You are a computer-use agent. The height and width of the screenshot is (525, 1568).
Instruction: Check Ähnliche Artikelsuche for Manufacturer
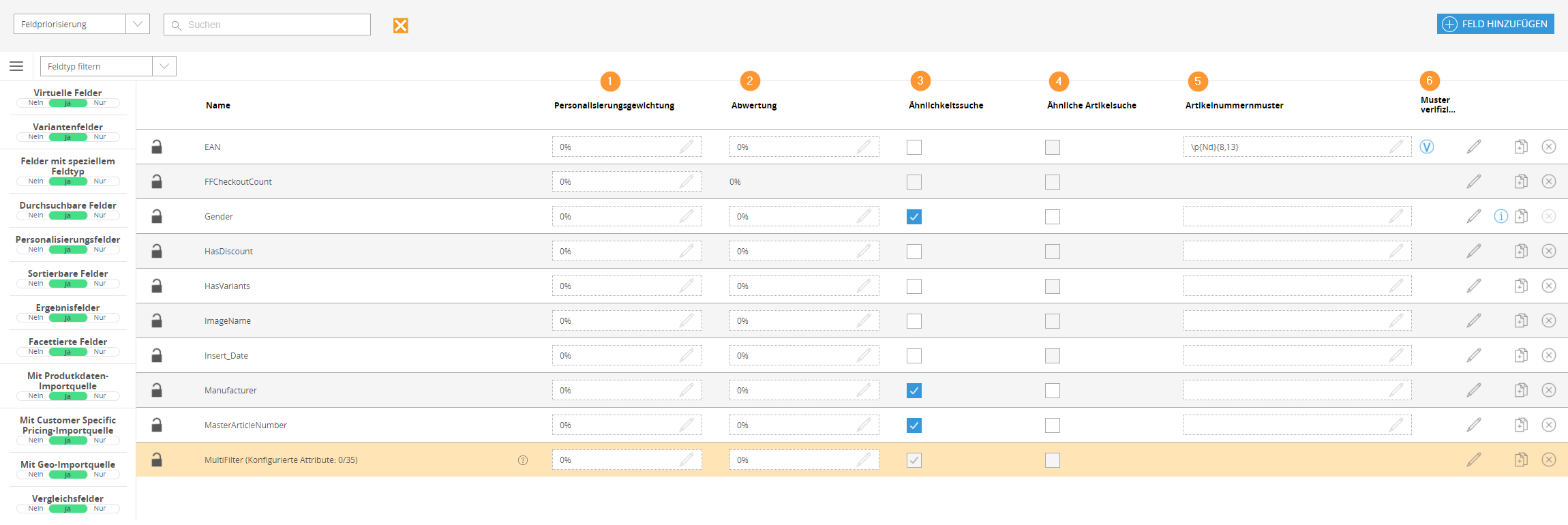click(1053, 391)
